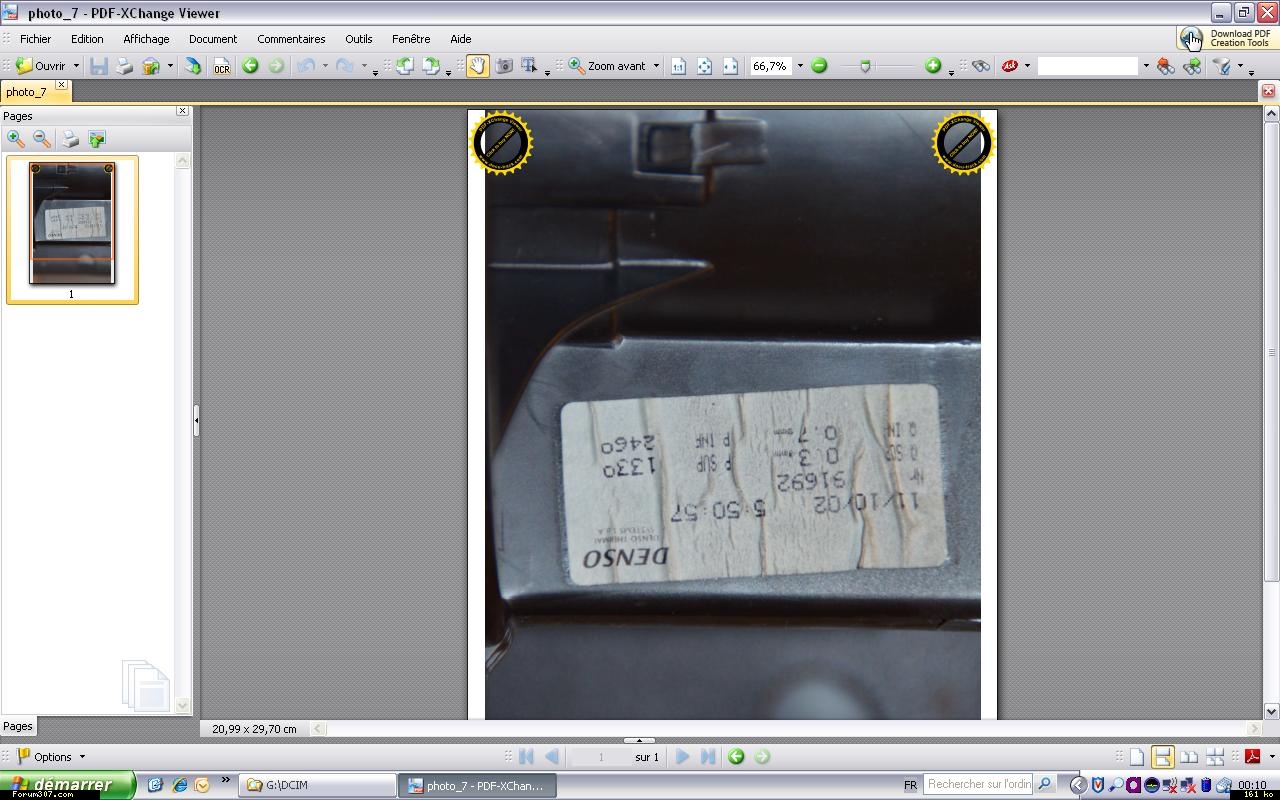1280x800 pixels.
Task: Expand the email icon's dropdown arrow
Action: point(170,66)
